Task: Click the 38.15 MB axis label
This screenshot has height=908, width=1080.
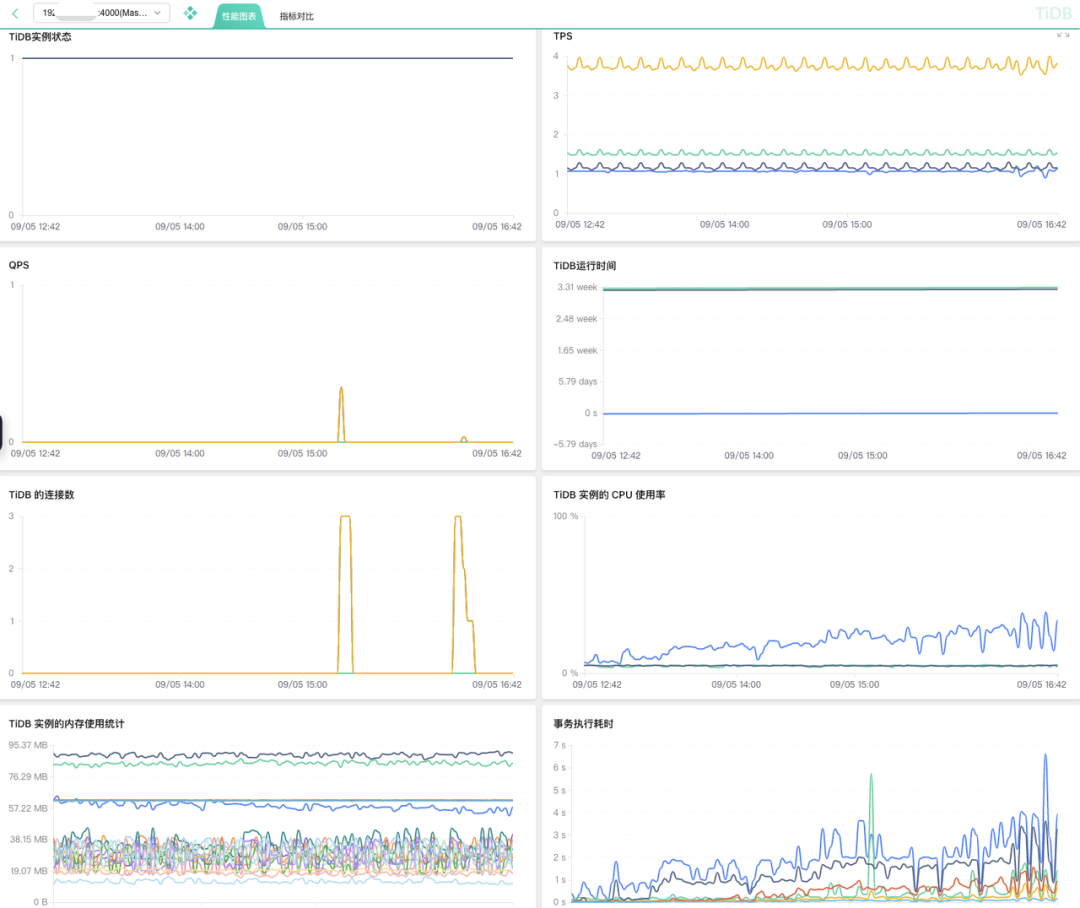Action: click(29, 839)
